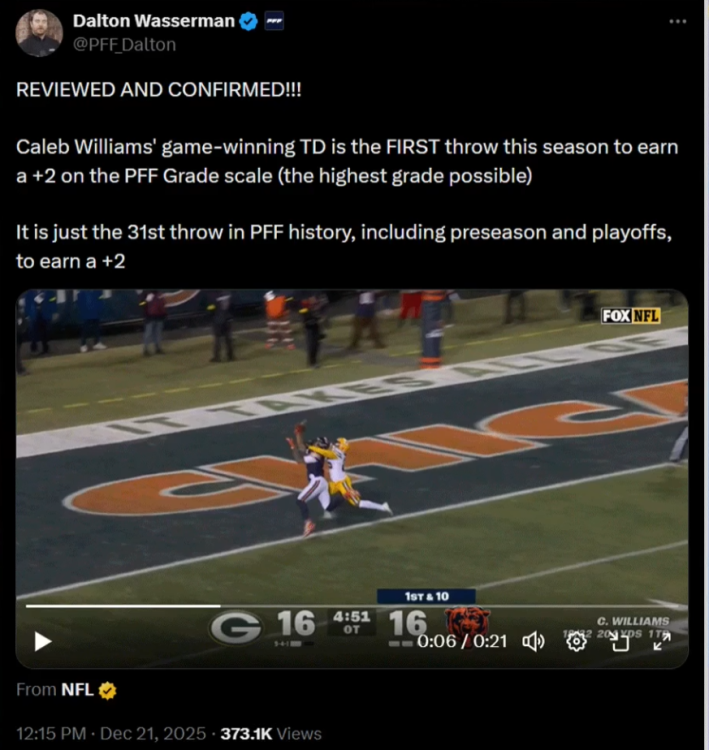Click Dalton Wasserman's profile avatar
The height and width of the screenshot is (750, 709).
(x=39, y=33)
